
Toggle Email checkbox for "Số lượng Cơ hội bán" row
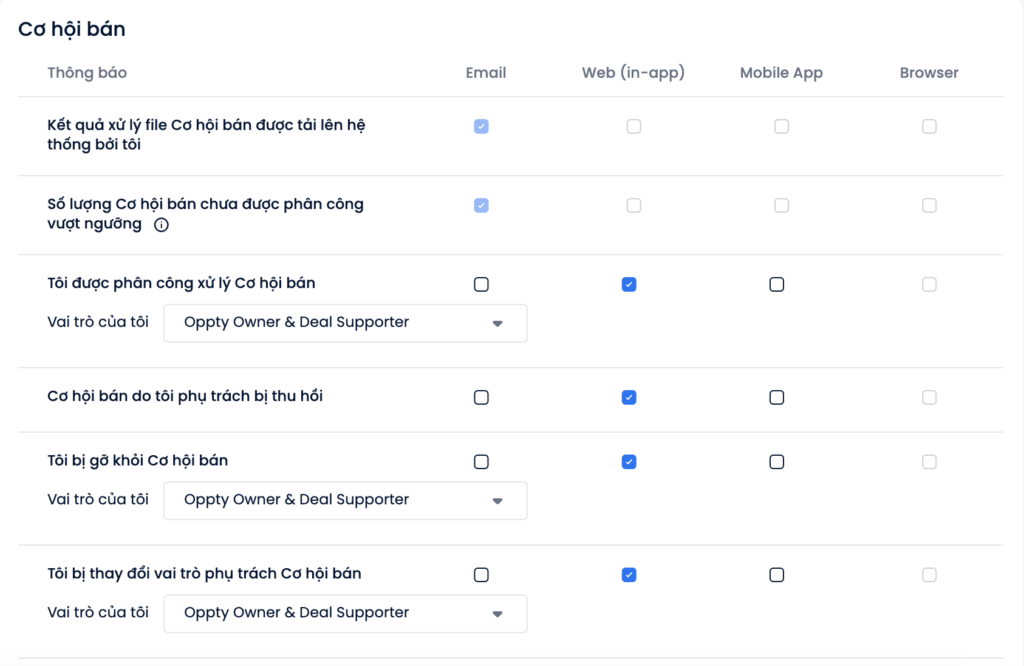pos(481,206)
